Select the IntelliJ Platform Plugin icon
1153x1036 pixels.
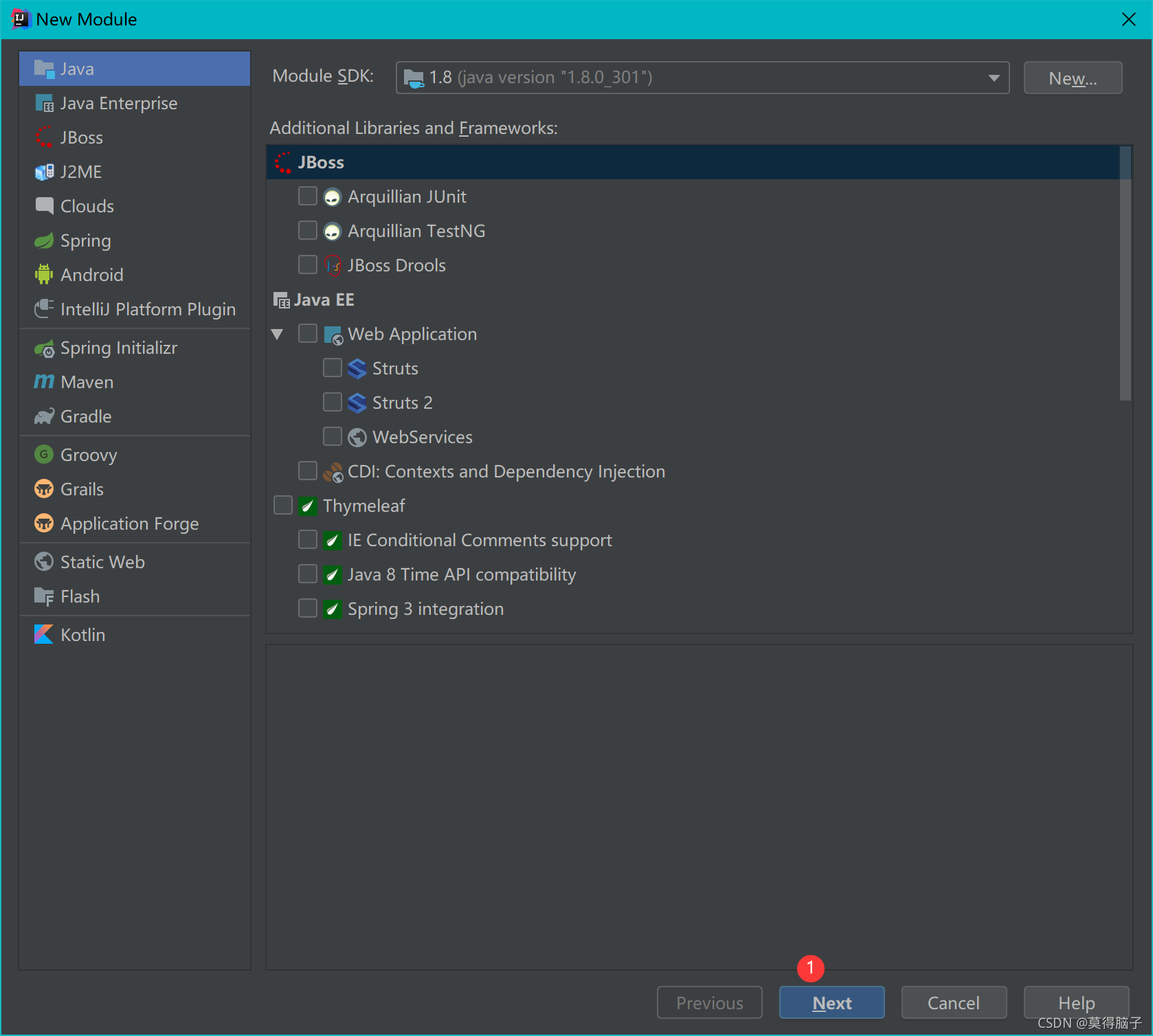tap(44, 309)
